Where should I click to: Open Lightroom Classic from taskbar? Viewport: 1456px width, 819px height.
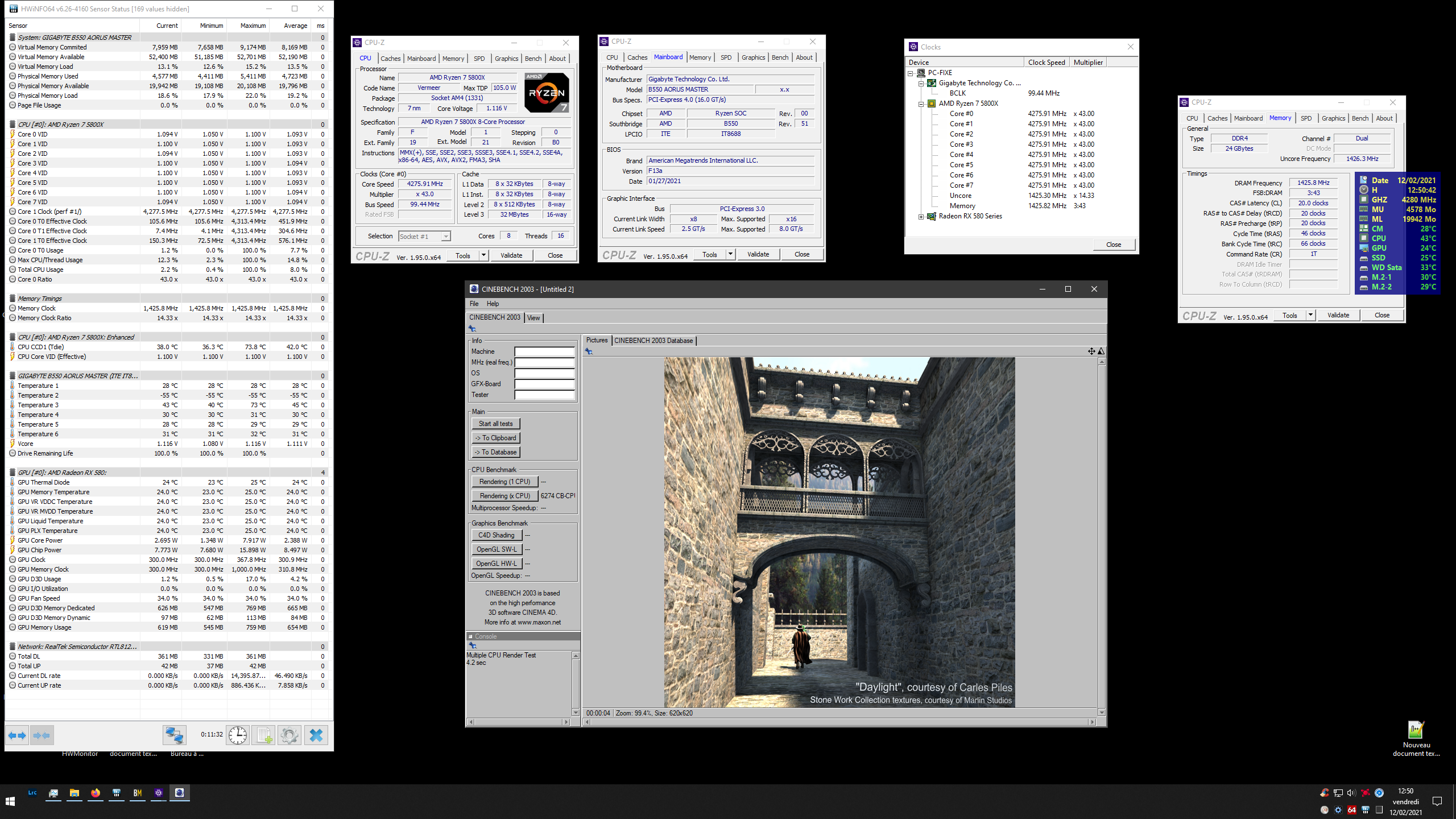point(32,793)
